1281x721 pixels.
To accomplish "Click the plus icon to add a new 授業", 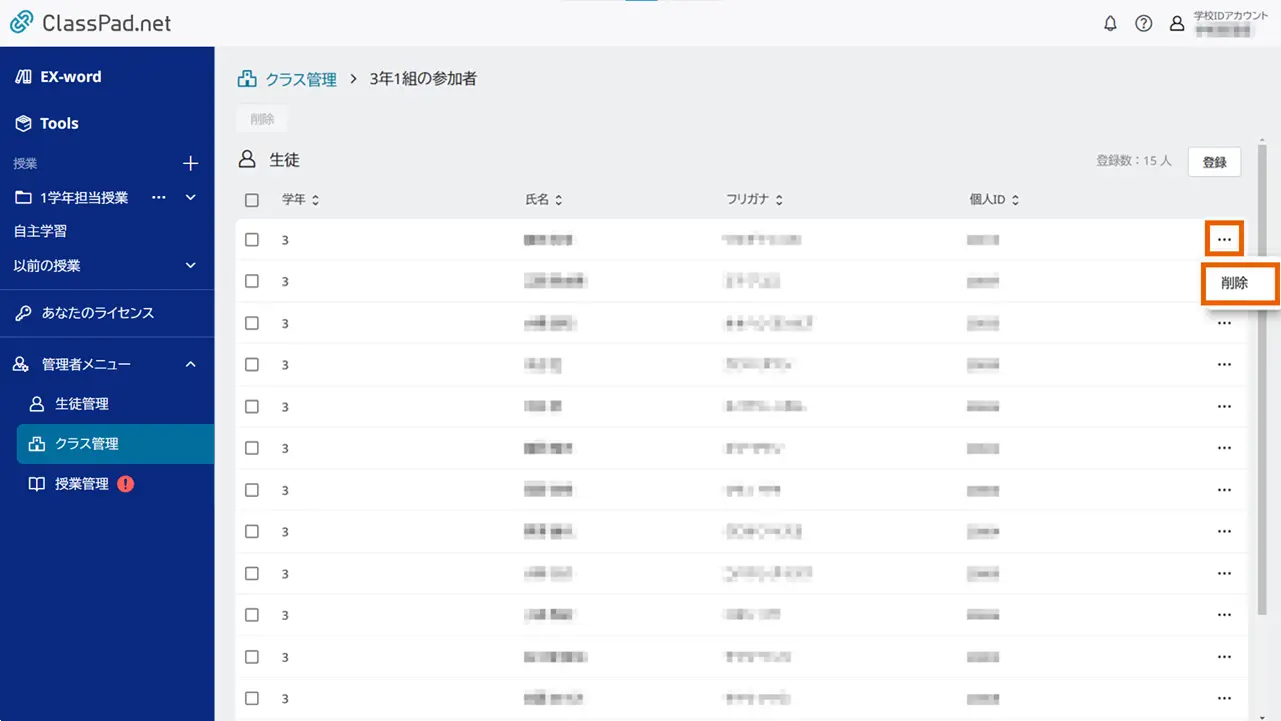I will pyautogui.click(x=189, y=163).
